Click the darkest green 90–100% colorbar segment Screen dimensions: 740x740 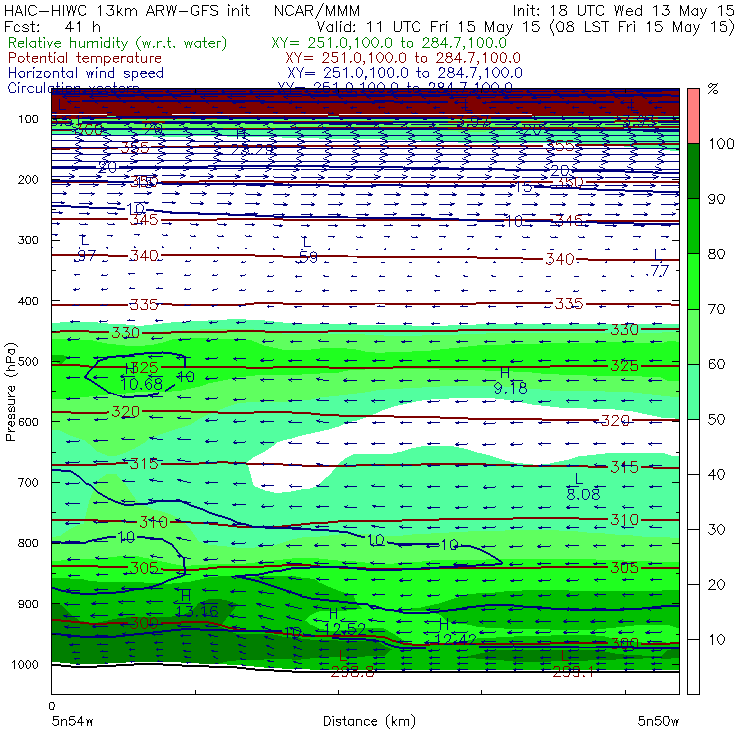coord(693,171)
